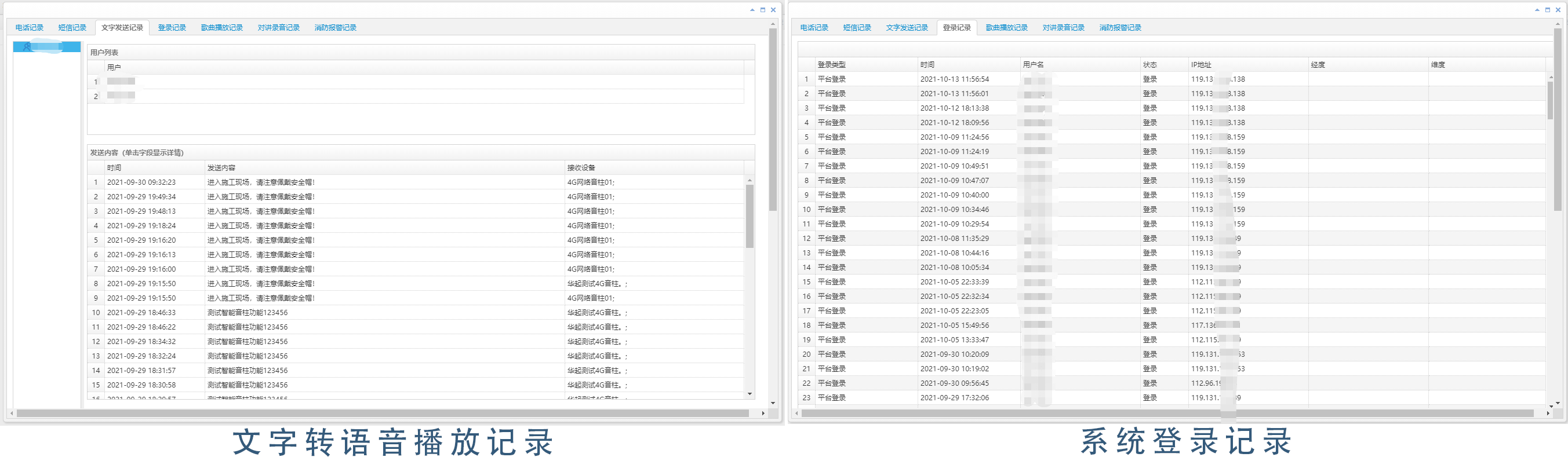Image resolution: width=1568 pixels, height=457 pixels.
Task: Switch to 短信记录 tab in the left panel
Action: pos(72,28)
